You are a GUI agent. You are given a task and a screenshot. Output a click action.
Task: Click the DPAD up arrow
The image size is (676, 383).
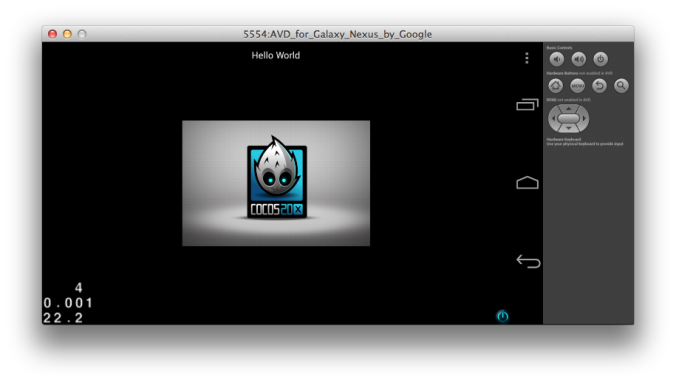tap(569, 109)
